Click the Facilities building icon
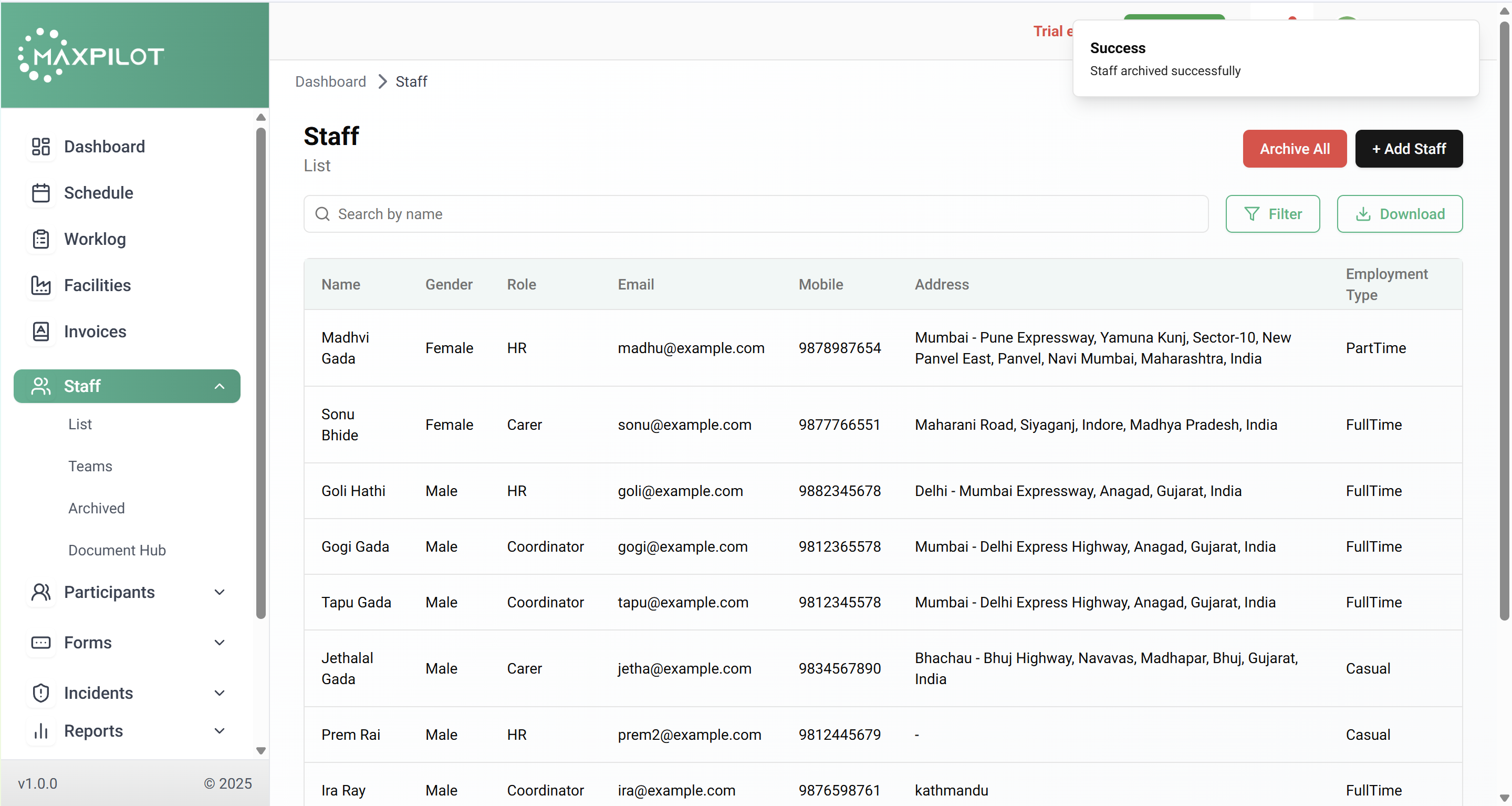This screenshot has height=806, width=1512. tap(40, 285)
